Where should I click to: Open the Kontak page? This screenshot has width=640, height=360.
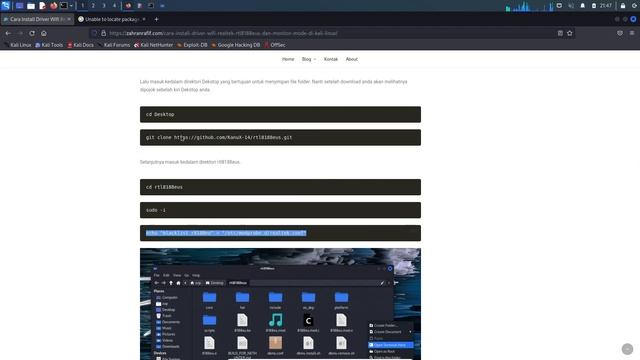pyautogui.click(x=331, y=59)
